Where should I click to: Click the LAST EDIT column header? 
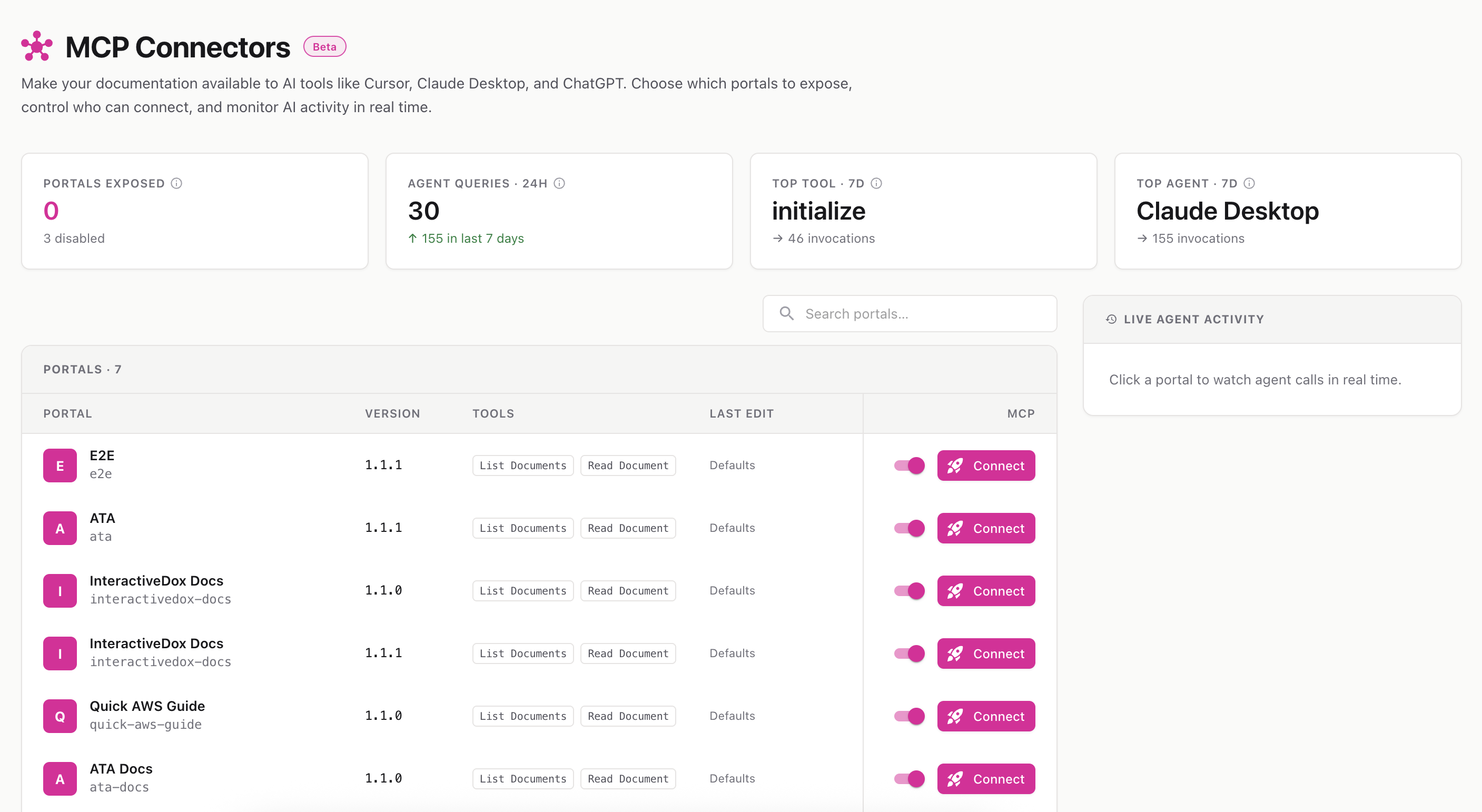pyautogui.click(x=742, y=413)
